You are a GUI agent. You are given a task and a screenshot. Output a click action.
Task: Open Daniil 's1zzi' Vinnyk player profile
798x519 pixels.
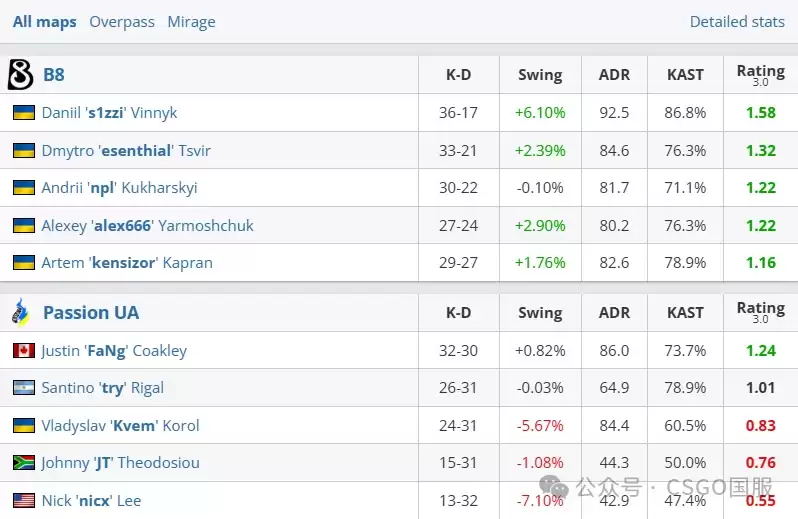click(109, 112)
